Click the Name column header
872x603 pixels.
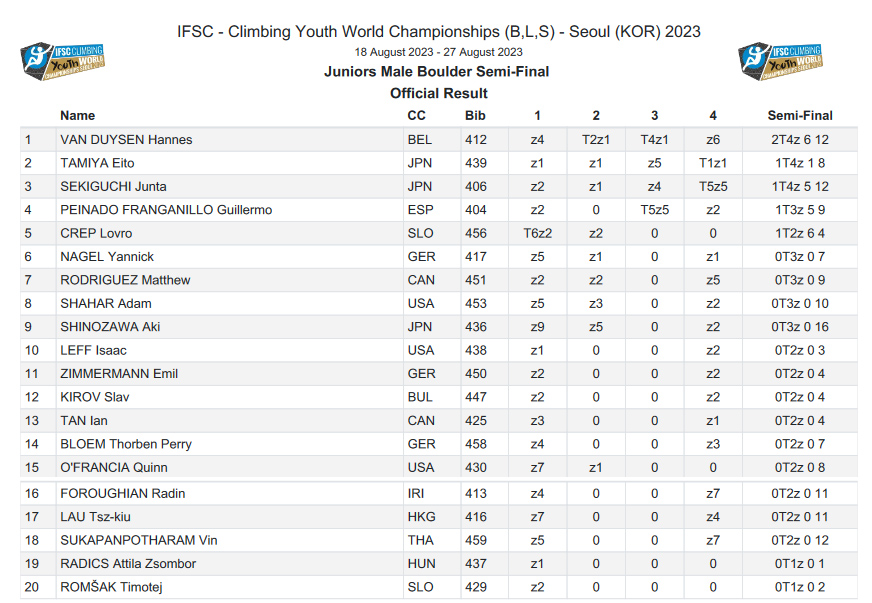[x=78, y=116]
